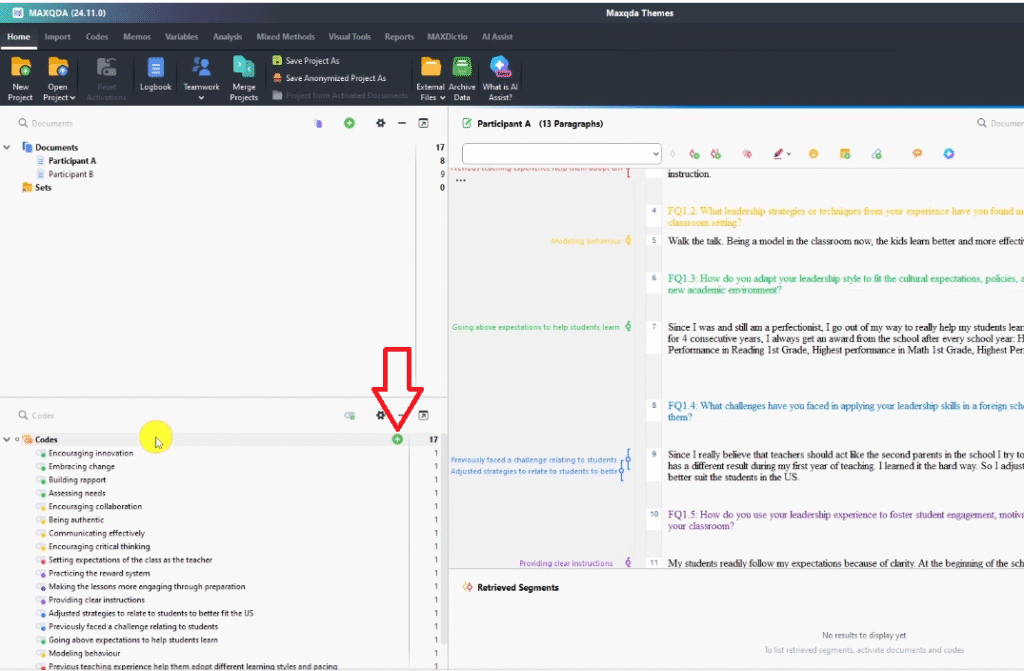Open Documents panel settings gear

(x=380, y=123)
